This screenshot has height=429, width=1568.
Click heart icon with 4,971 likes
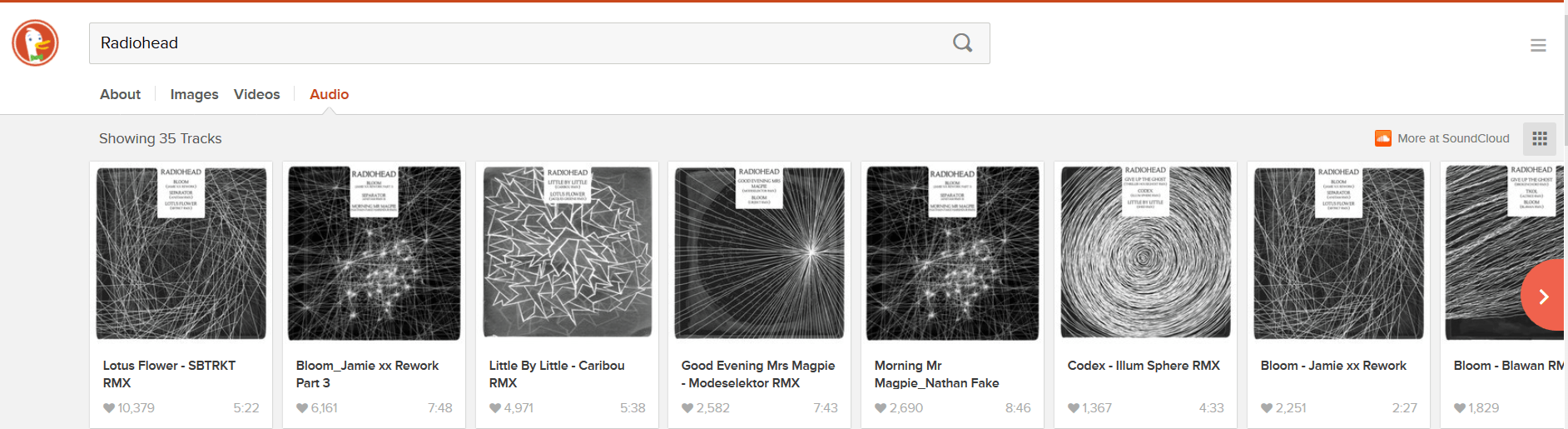point(495,408)
